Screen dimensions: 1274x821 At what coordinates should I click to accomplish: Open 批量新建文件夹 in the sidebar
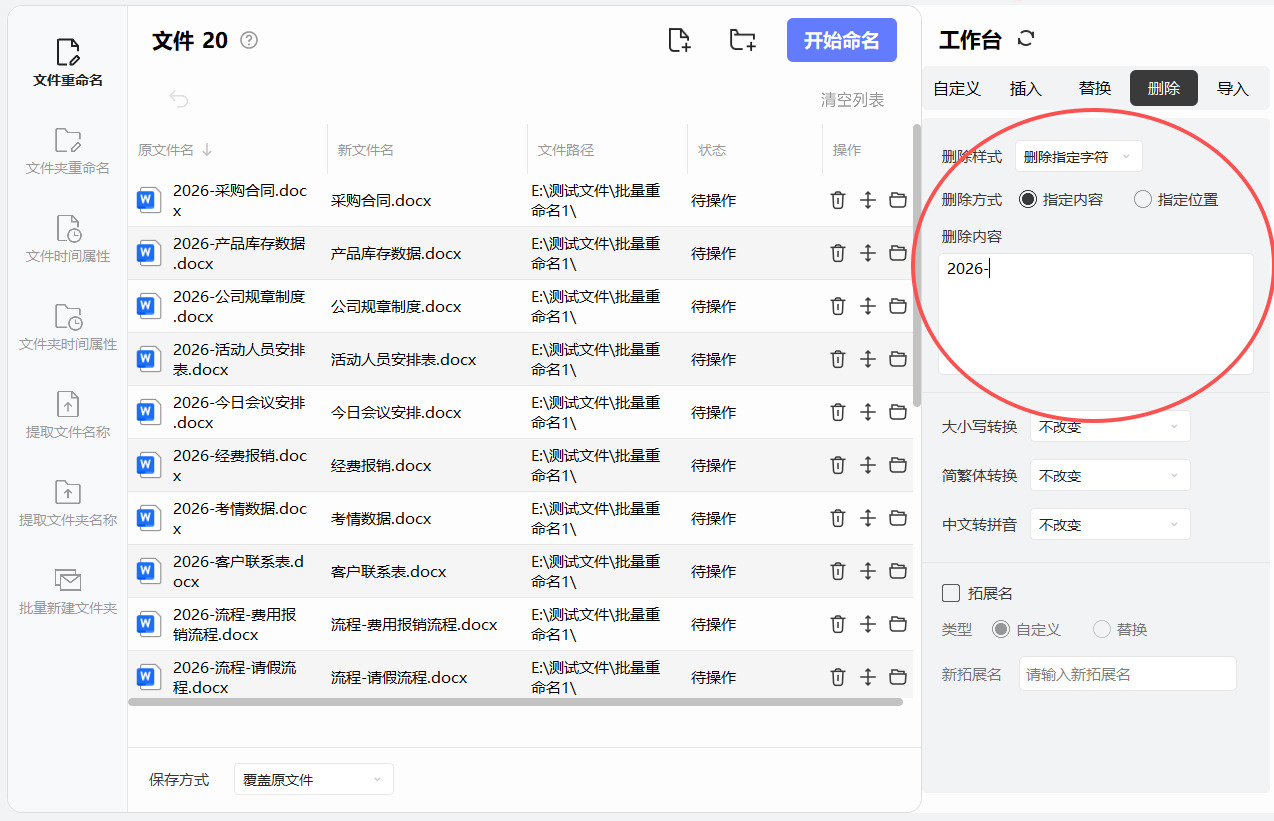tap(68, 591)
